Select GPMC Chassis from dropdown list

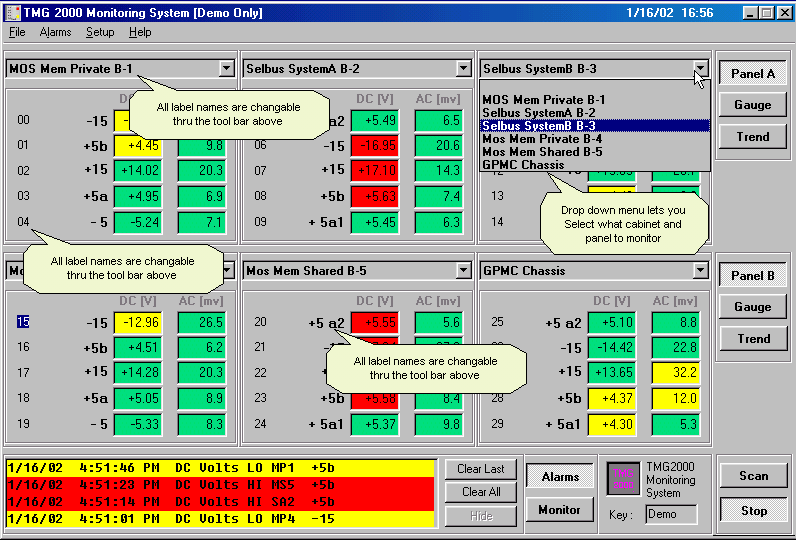coord(523,165)
